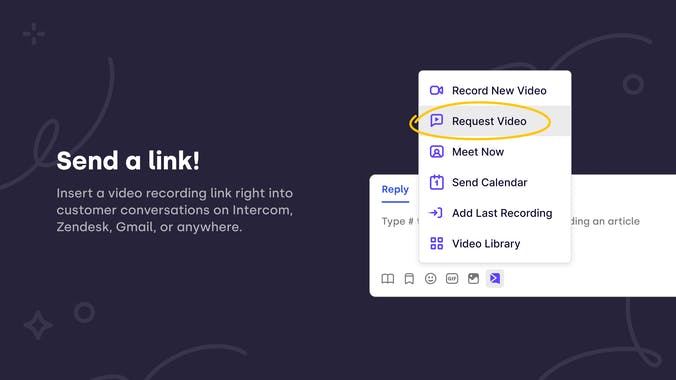Click the play bubble icon beside Request Video

[x=436, y=120]
